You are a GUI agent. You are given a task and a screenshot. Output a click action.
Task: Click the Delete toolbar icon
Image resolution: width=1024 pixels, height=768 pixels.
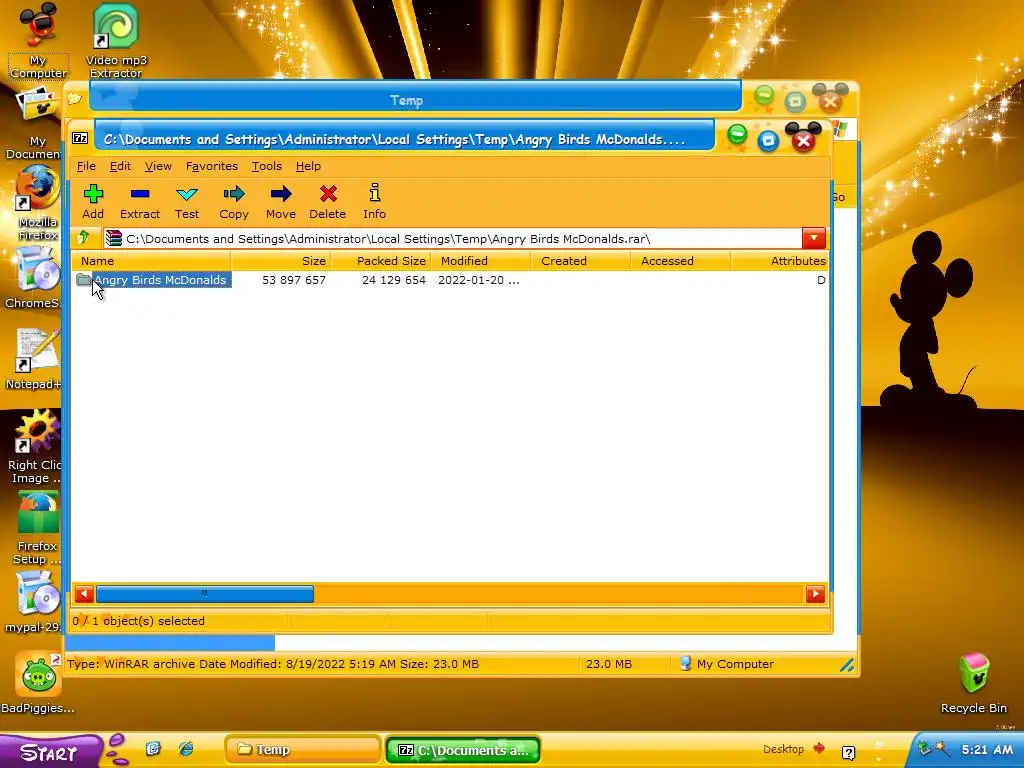pyautogui.click(x=328, y=201)
